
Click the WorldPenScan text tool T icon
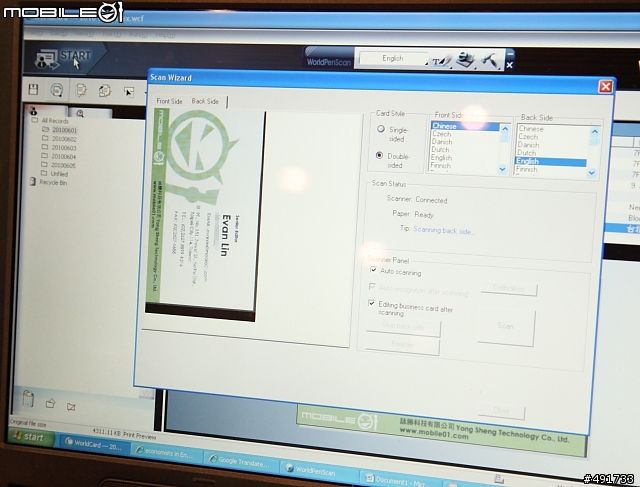441,61
